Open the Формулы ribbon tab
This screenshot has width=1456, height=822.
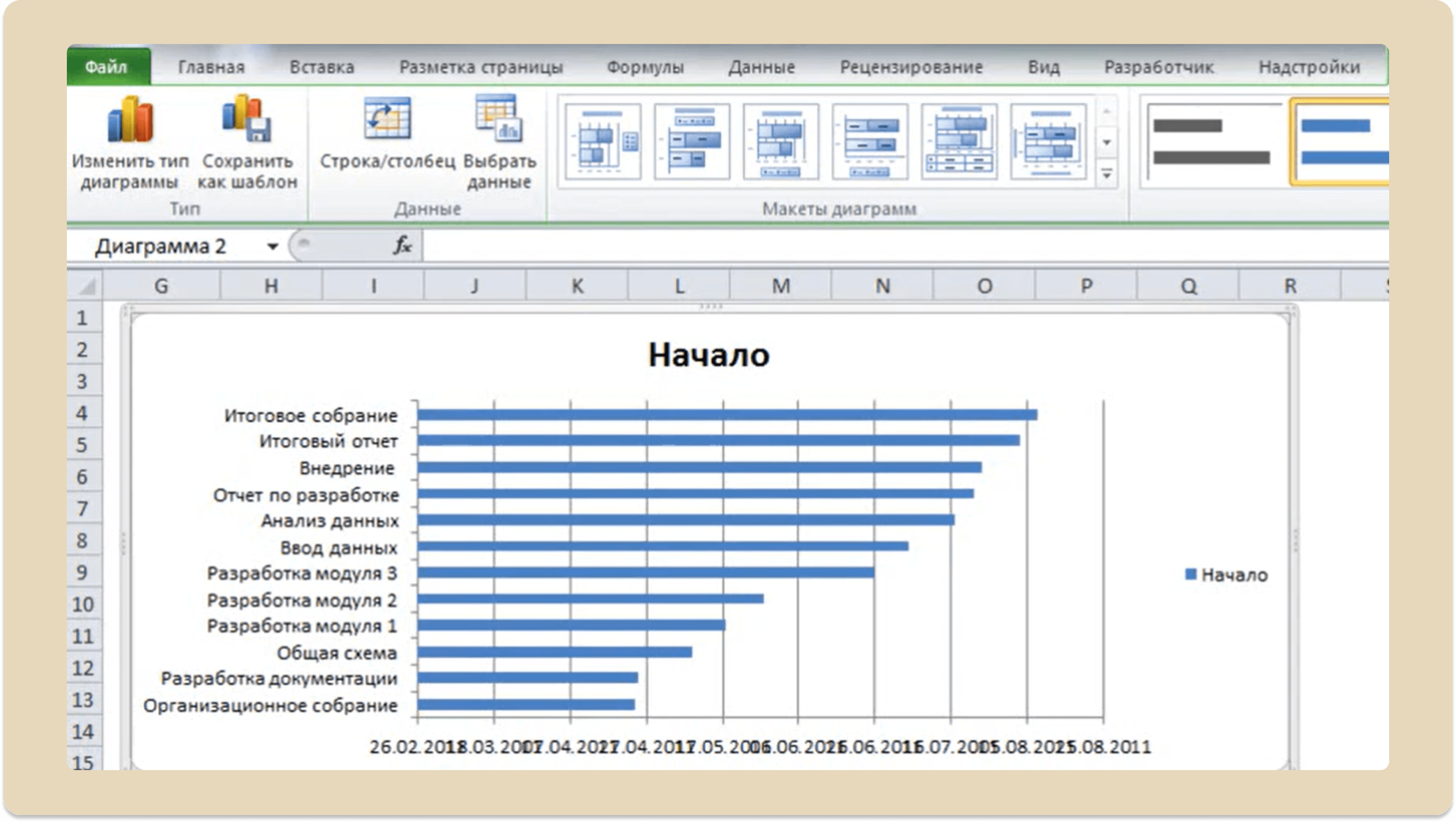(645, 67)
